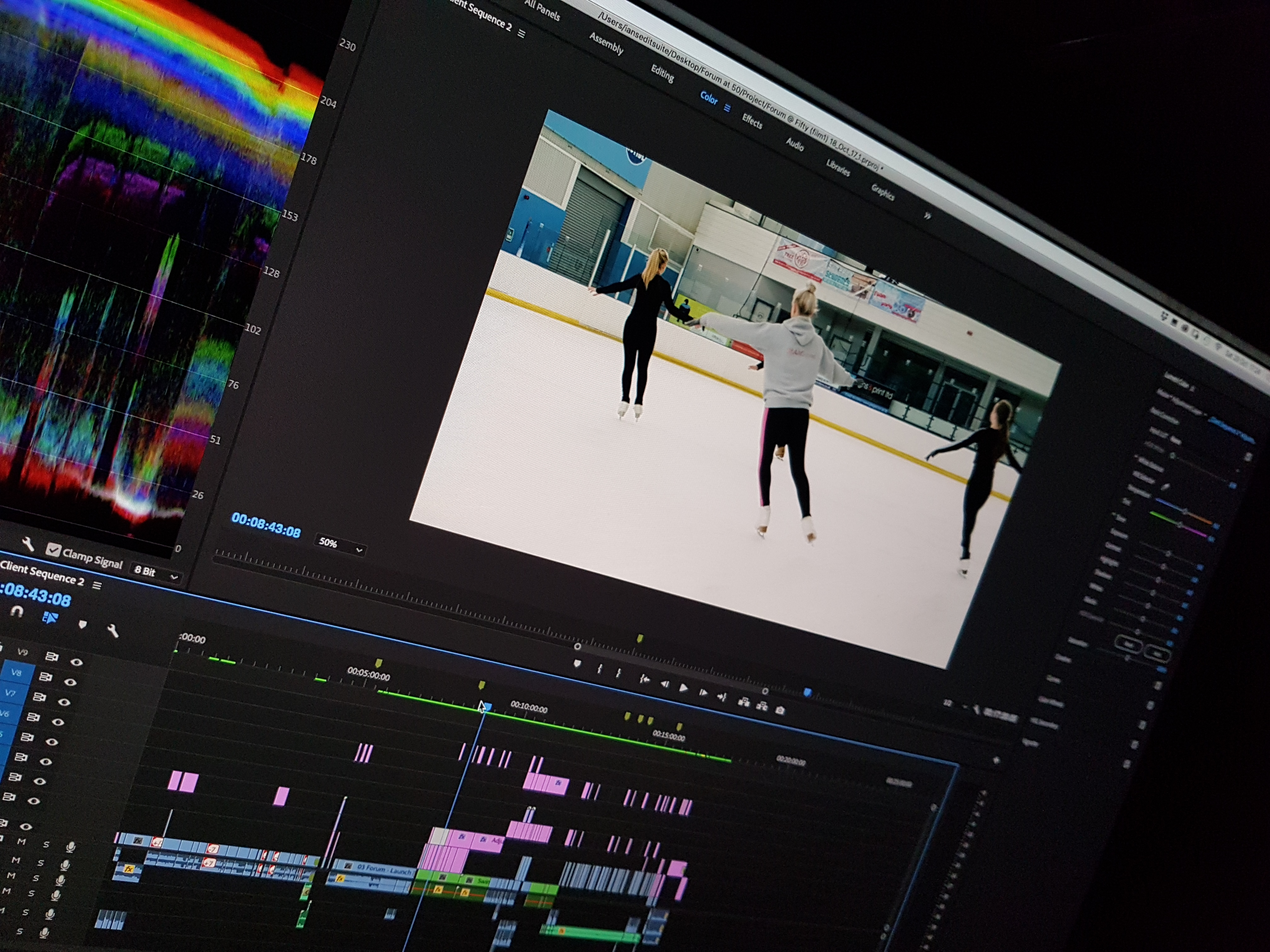Open timeline display settings wrench
This screenshot has width=1270, height=952.
click(x=113, y=631)
